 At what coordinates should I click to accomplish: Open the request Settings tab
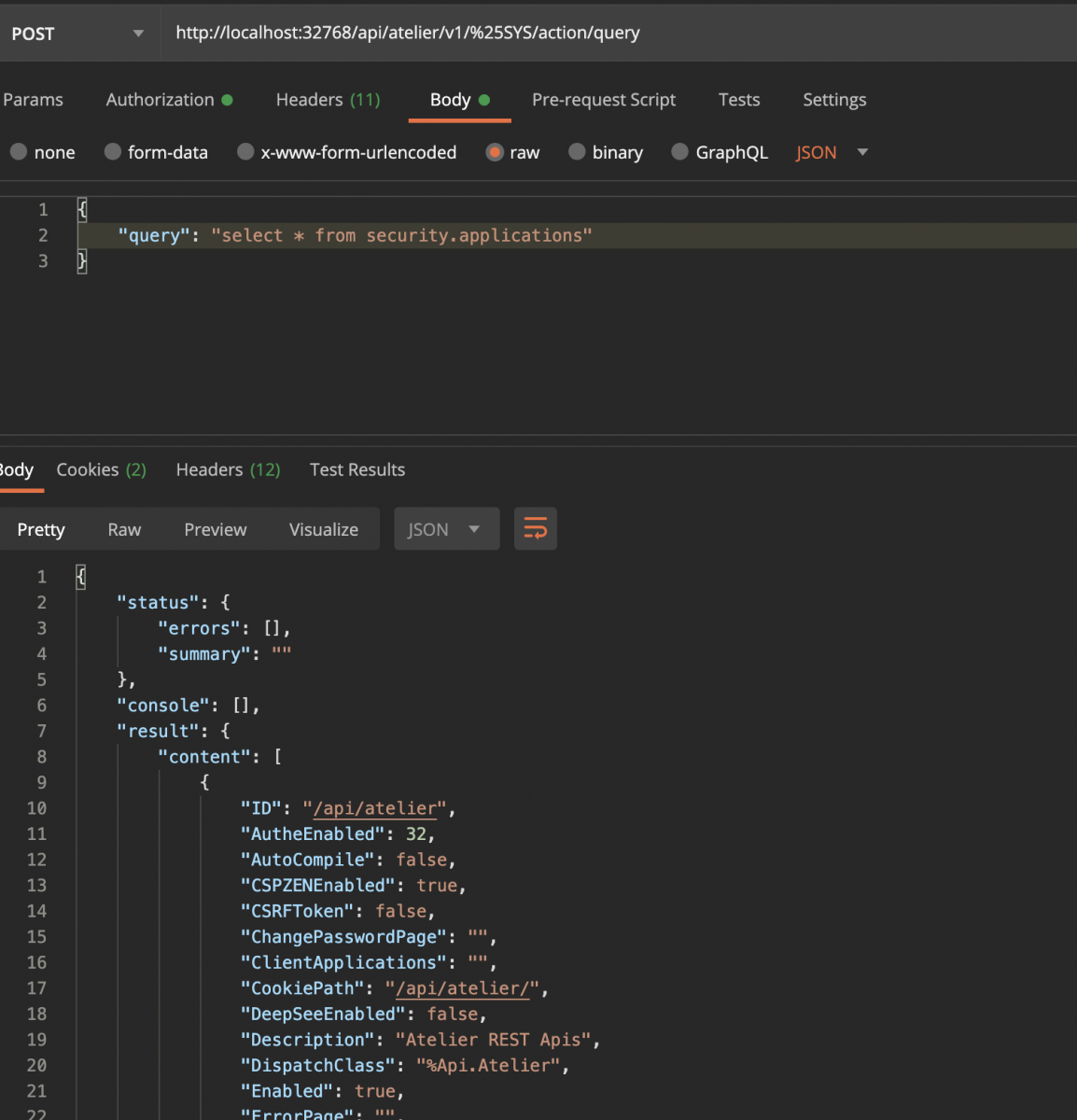click(x=833, y=100)
